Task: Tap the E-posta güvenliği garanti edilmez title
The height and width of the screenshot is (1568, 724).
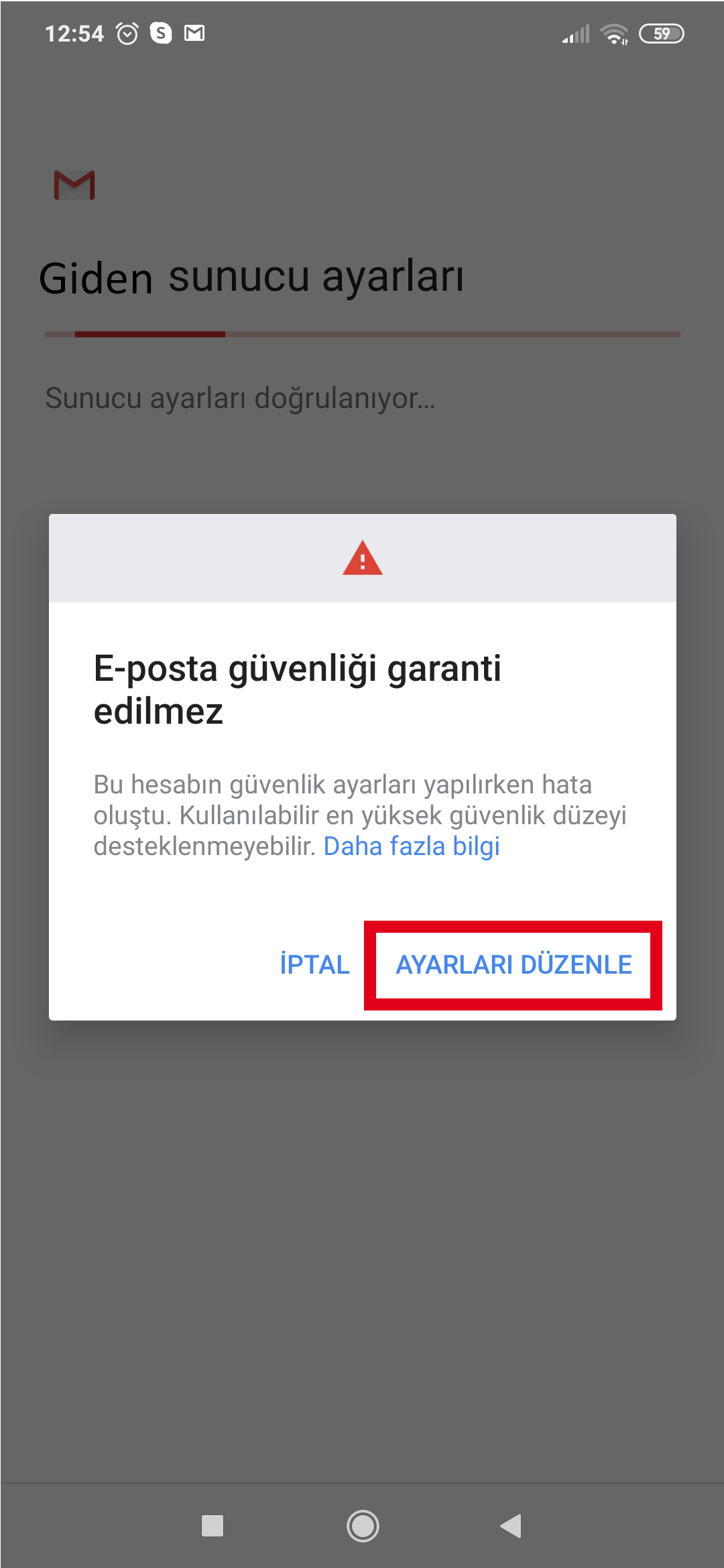Action: pyautogui.click(x=298, y=690)
